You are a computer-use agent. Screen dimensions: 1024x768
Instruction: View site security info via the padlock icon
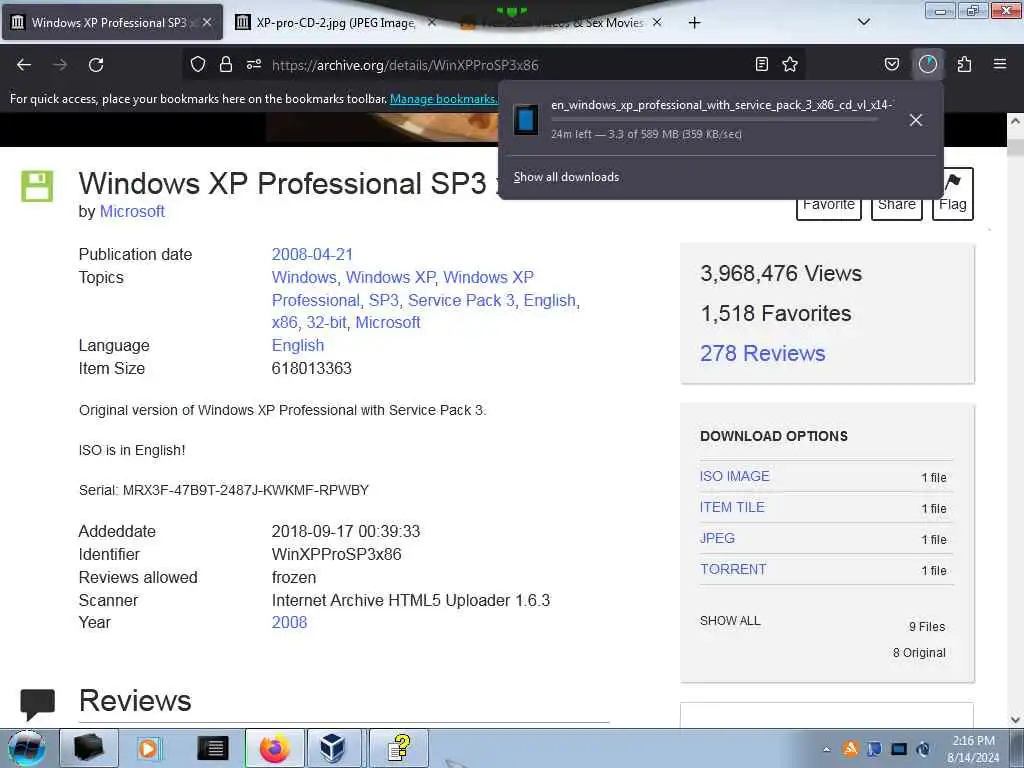[x=226, y=64]
